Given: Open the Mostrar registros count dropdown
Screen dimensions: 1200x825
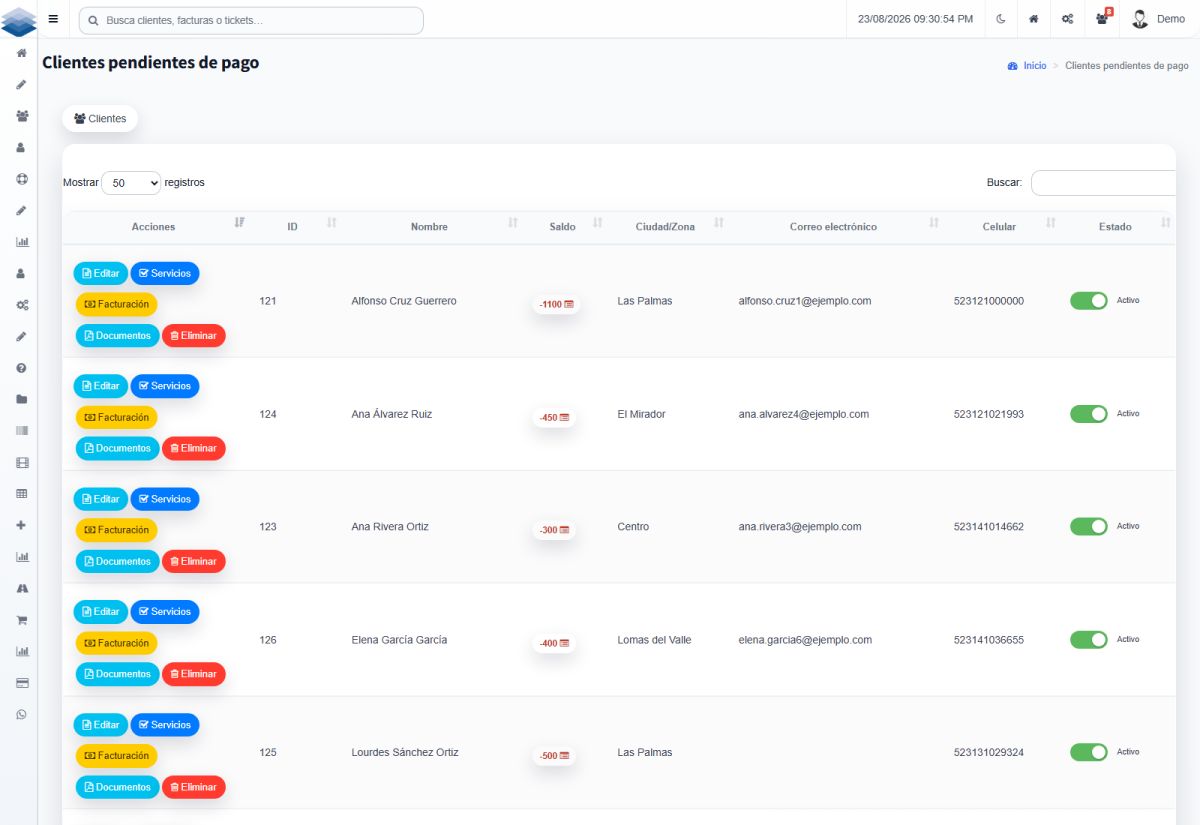Looking at the screenshot, I should pos(131,183).
